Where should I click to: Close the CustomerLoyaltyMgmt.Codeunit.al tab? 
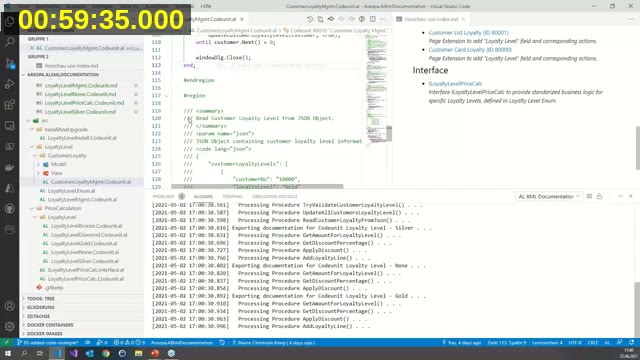242,19
